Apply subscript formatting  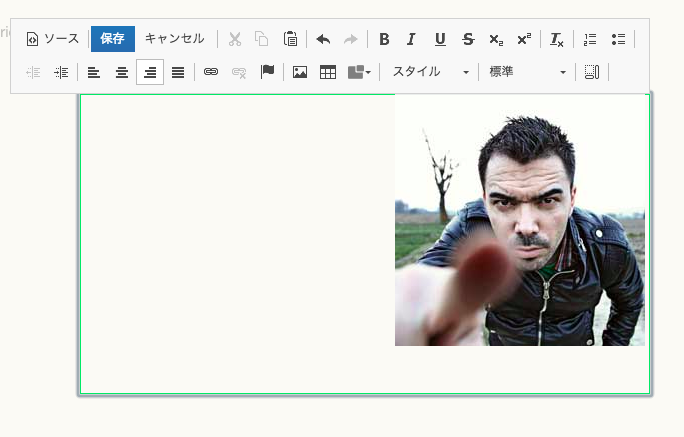(496, 39)
